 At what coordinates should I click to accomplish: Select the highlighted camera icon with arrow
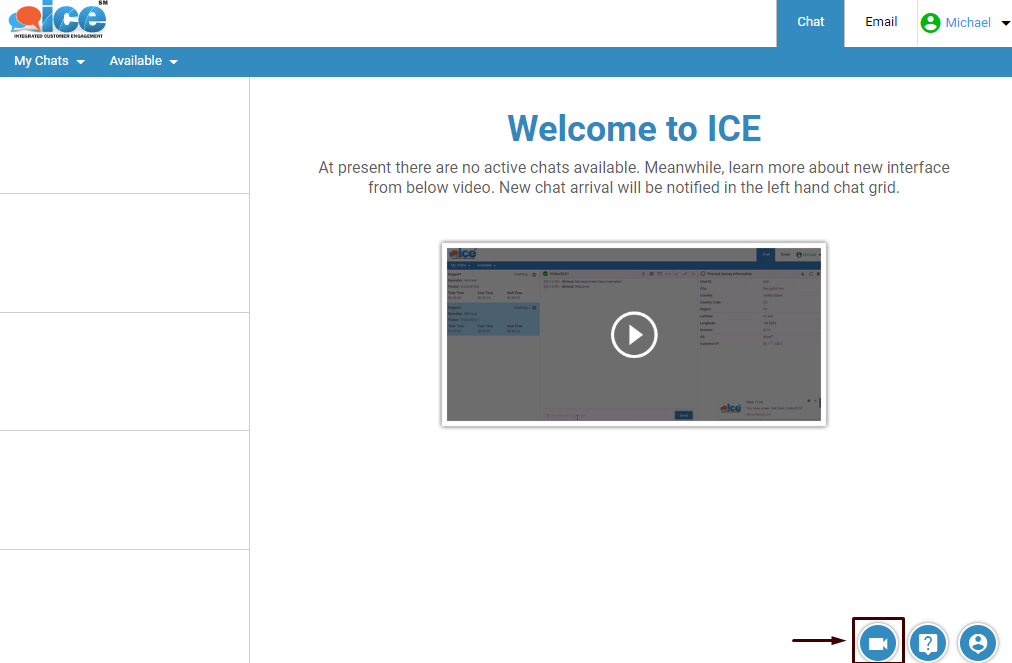(x=878, y=643)
